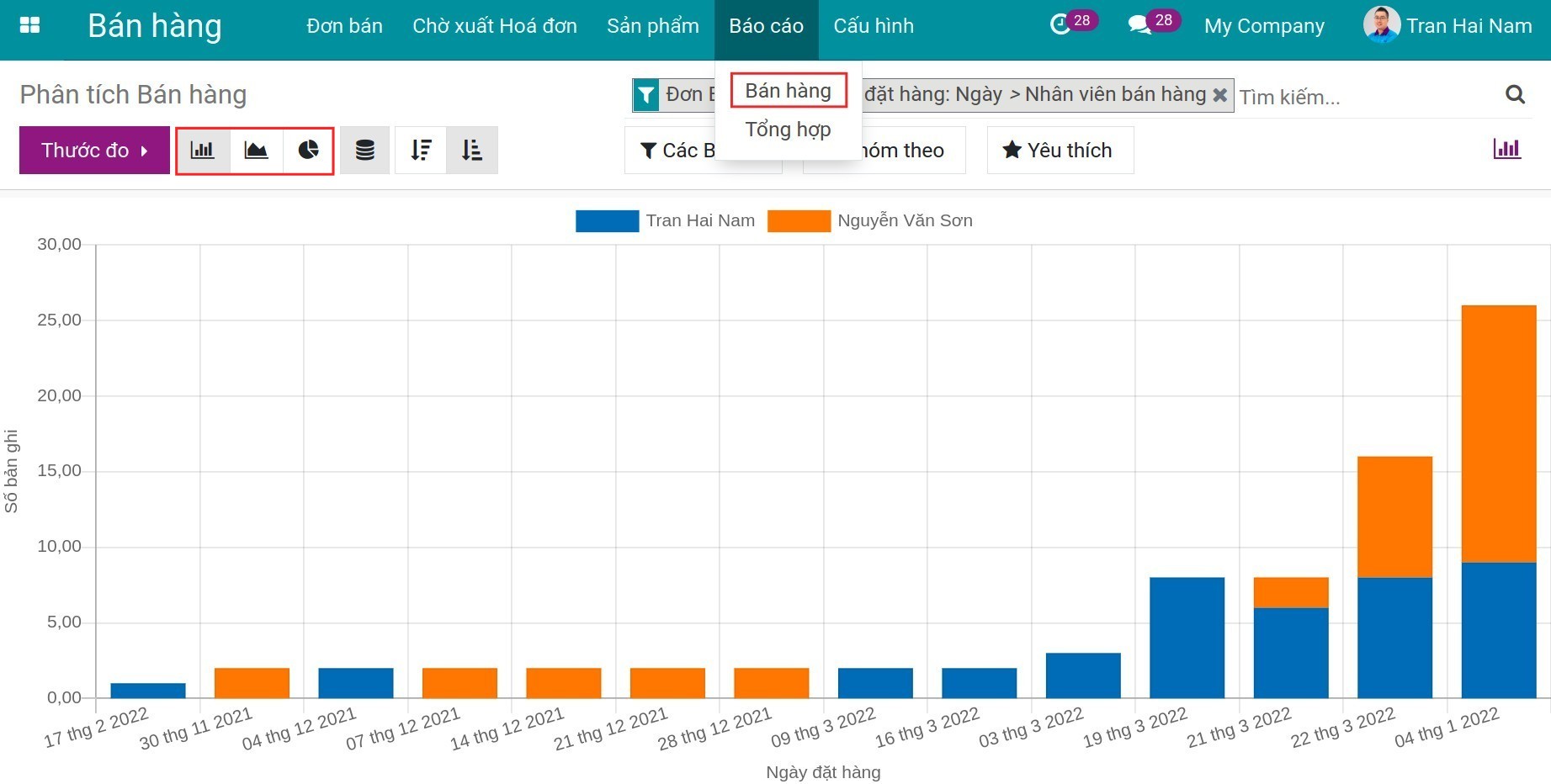Open the Sản phẩm menu
Screen dimensions: 1551x784
click(653, 26)
